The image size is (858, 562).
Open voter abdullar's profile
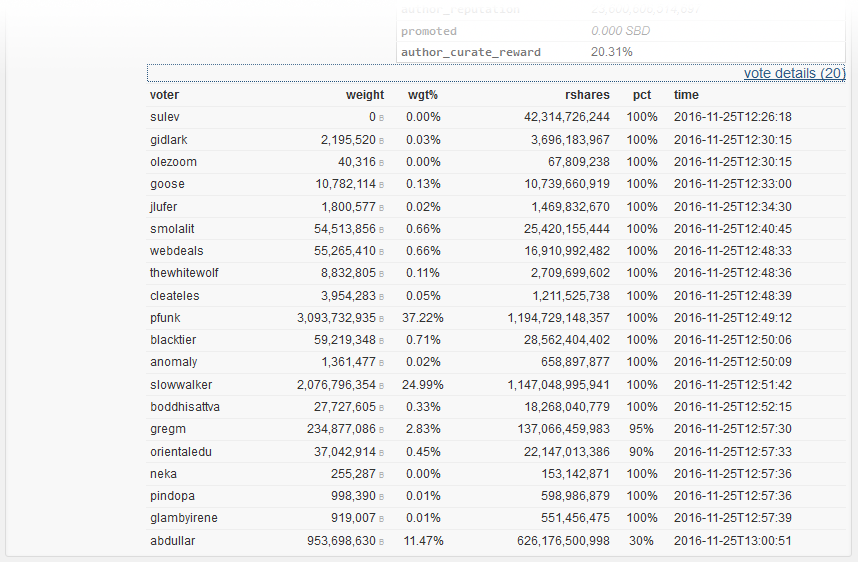[172, 541]
